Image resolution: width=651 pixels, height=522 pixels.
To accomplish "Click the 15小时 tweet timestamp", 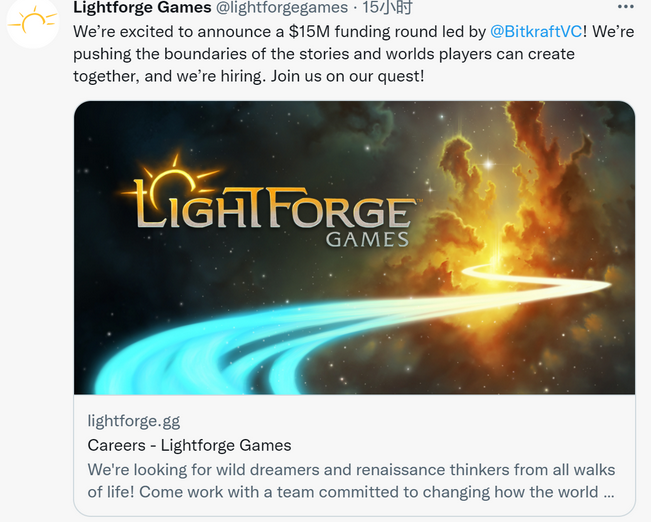I will (x=387, y=7).
